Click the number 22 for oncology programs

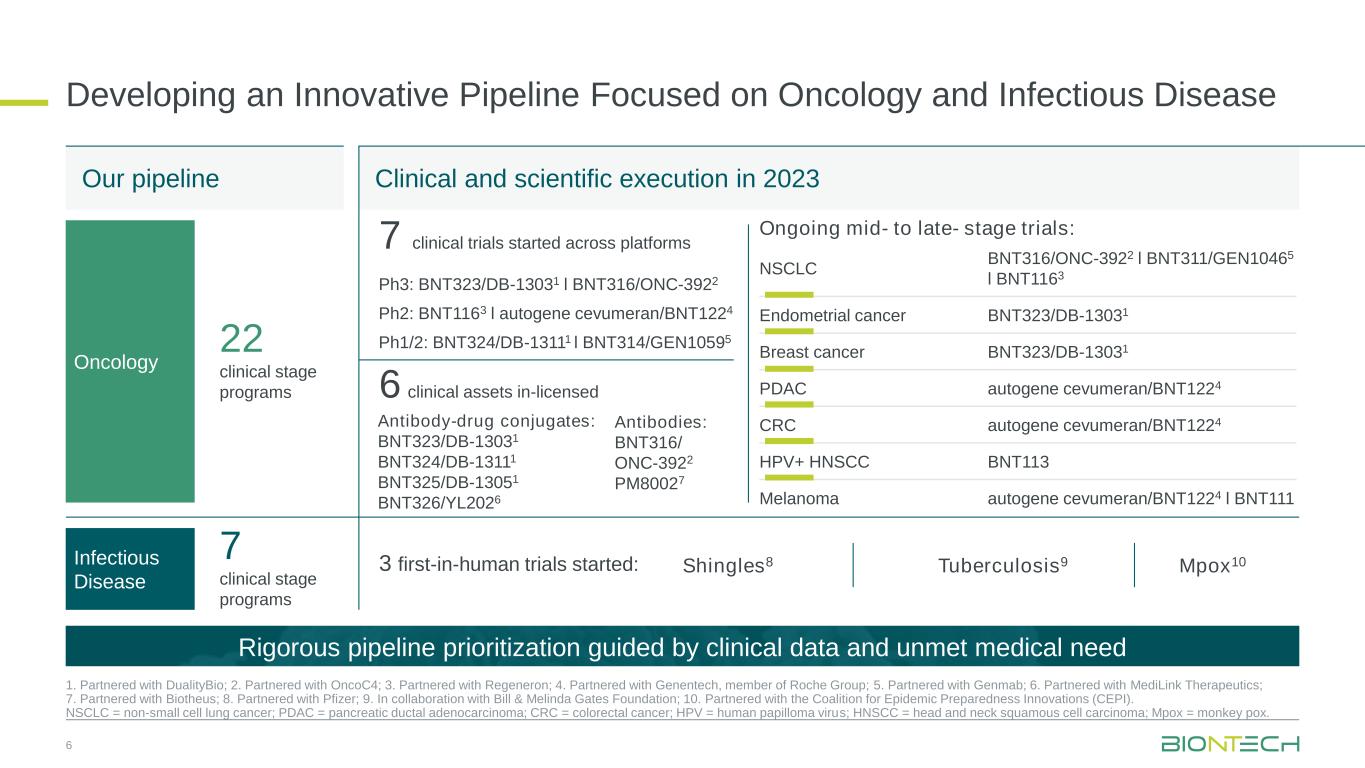point(241,340)
